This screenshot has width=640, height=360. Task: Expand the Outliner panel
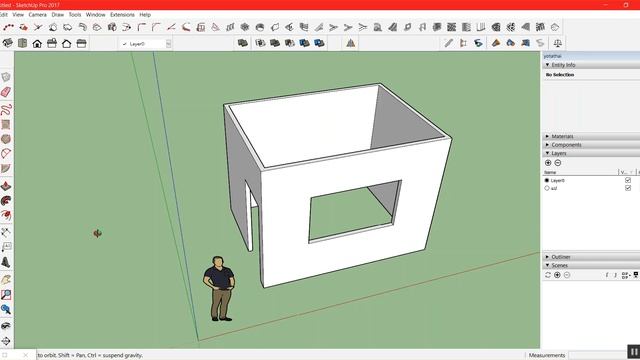(x=547, y=257)
